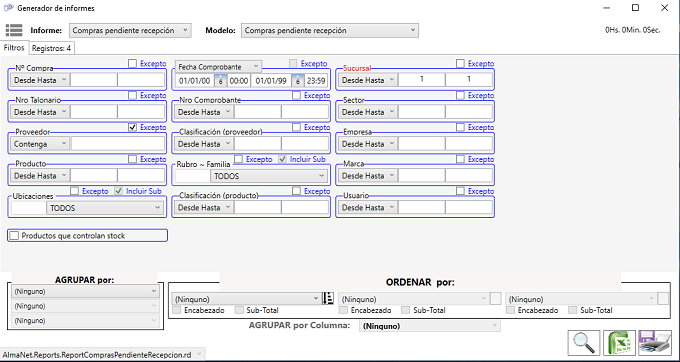Viewport: 680px width, 362px height.
Task: Open AGRUPAR por Columna dropdown
Action: 429,326
